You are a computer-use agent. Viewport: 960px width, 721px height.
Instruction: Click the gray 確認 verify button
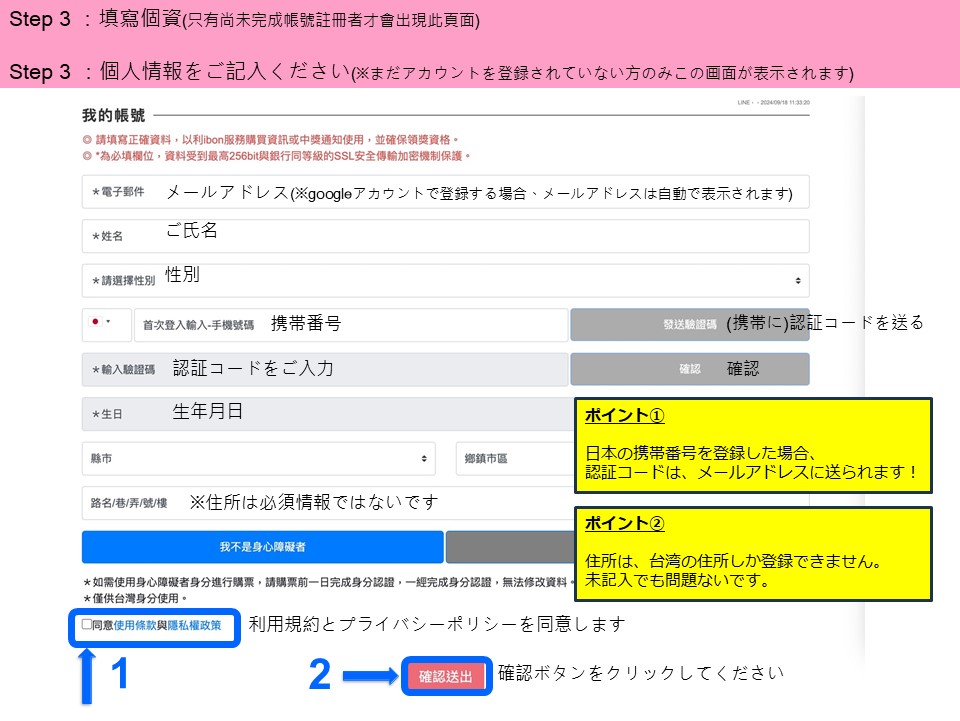689,369
